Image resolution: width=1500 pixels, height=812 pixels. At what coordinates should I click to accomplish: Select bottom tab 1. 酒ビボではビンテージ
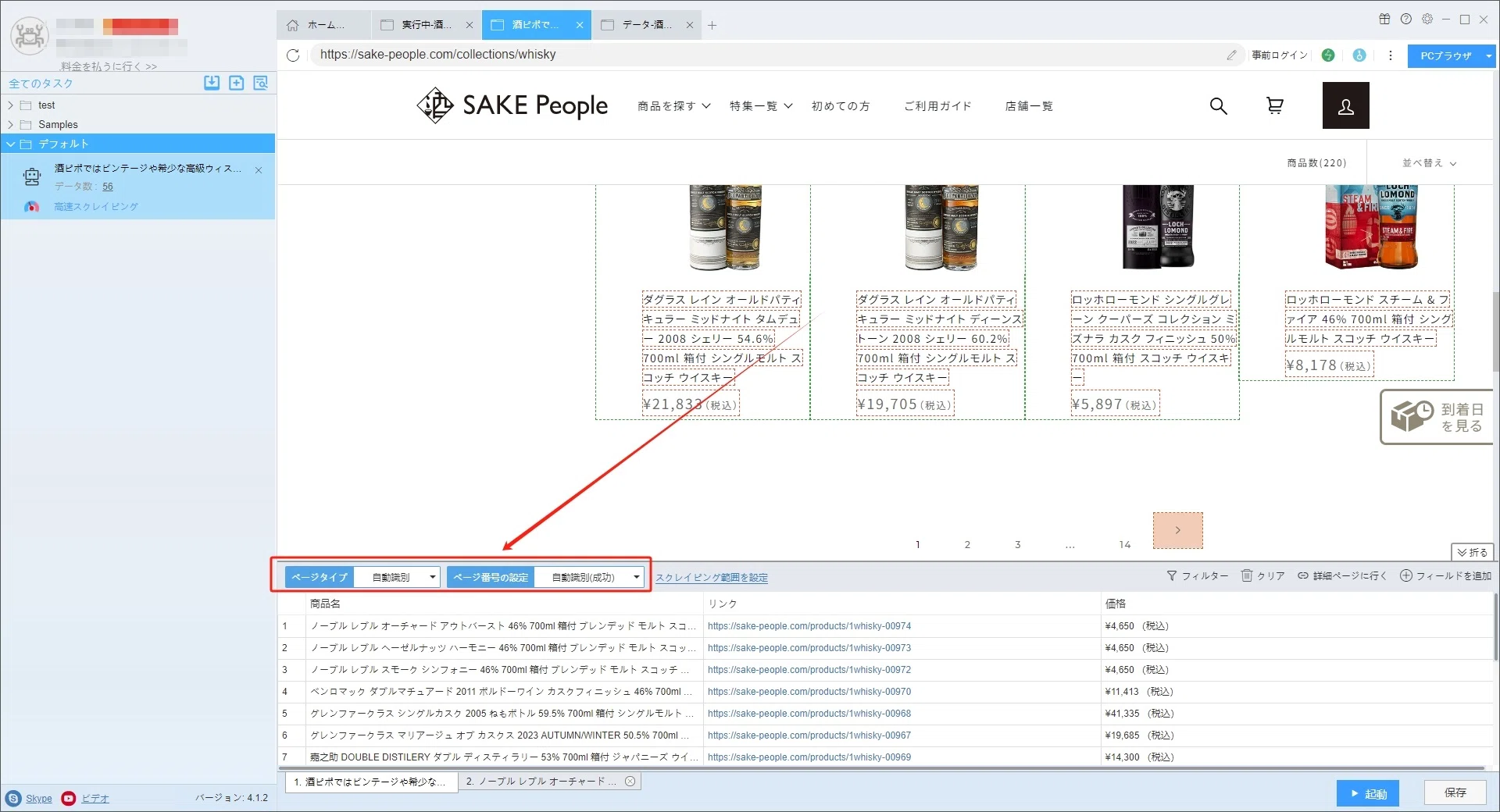(x=371, y=782)
